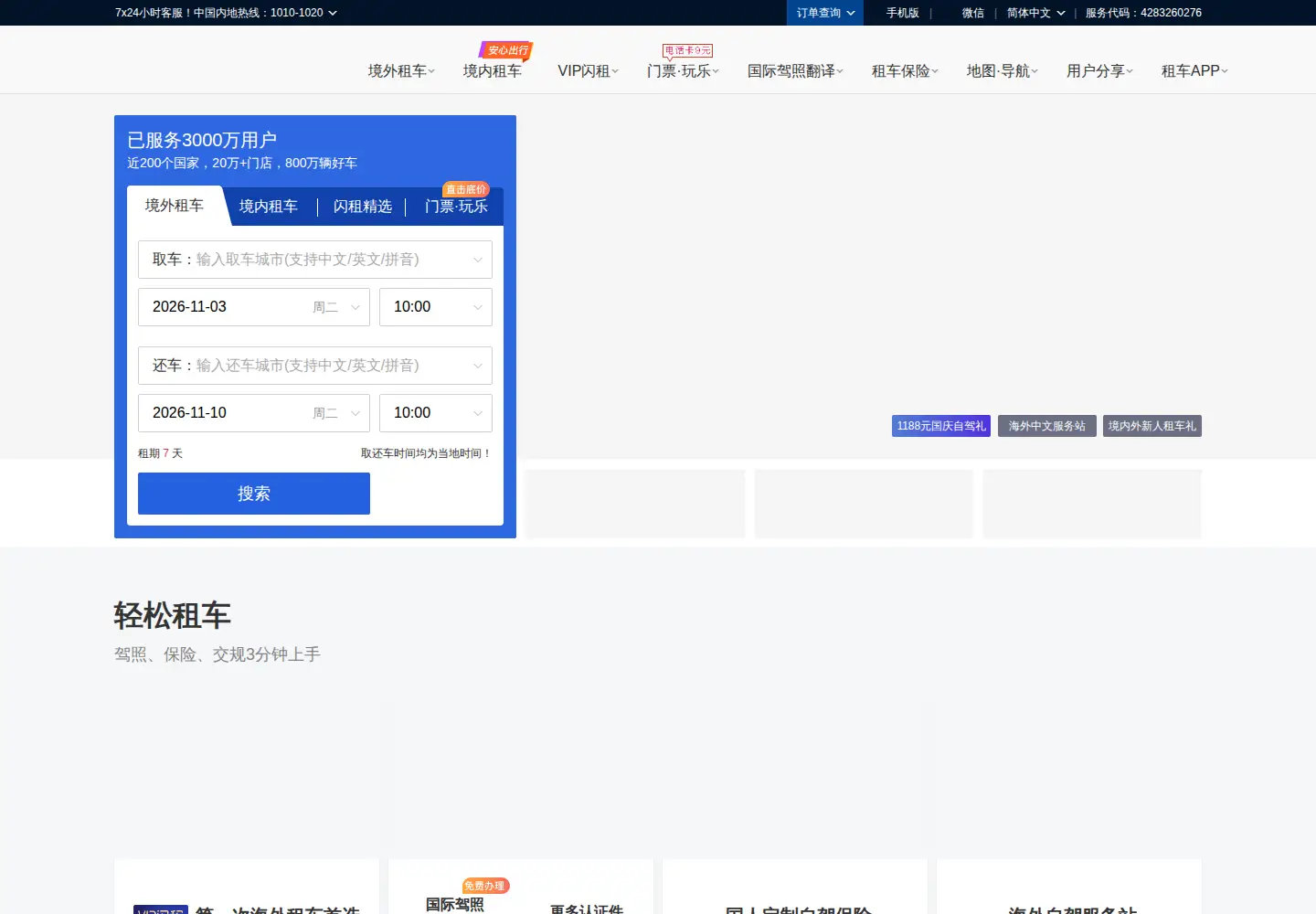Click the 微信 link in top bar
This screenshot has width=1316, height=914.
tap(972, 13)
